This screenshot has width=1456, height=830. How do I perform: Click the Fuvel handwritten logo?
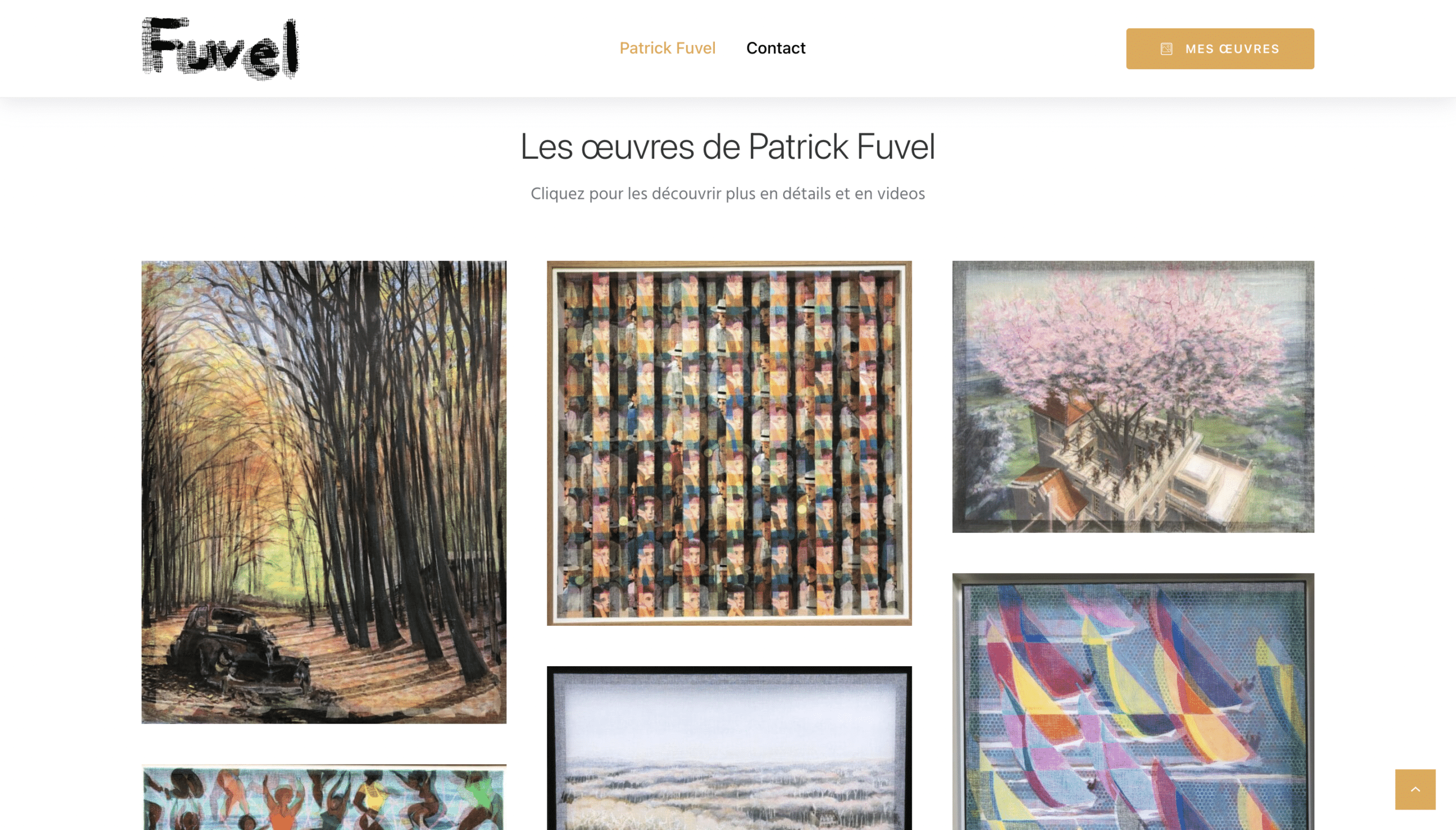click(220, 48)
